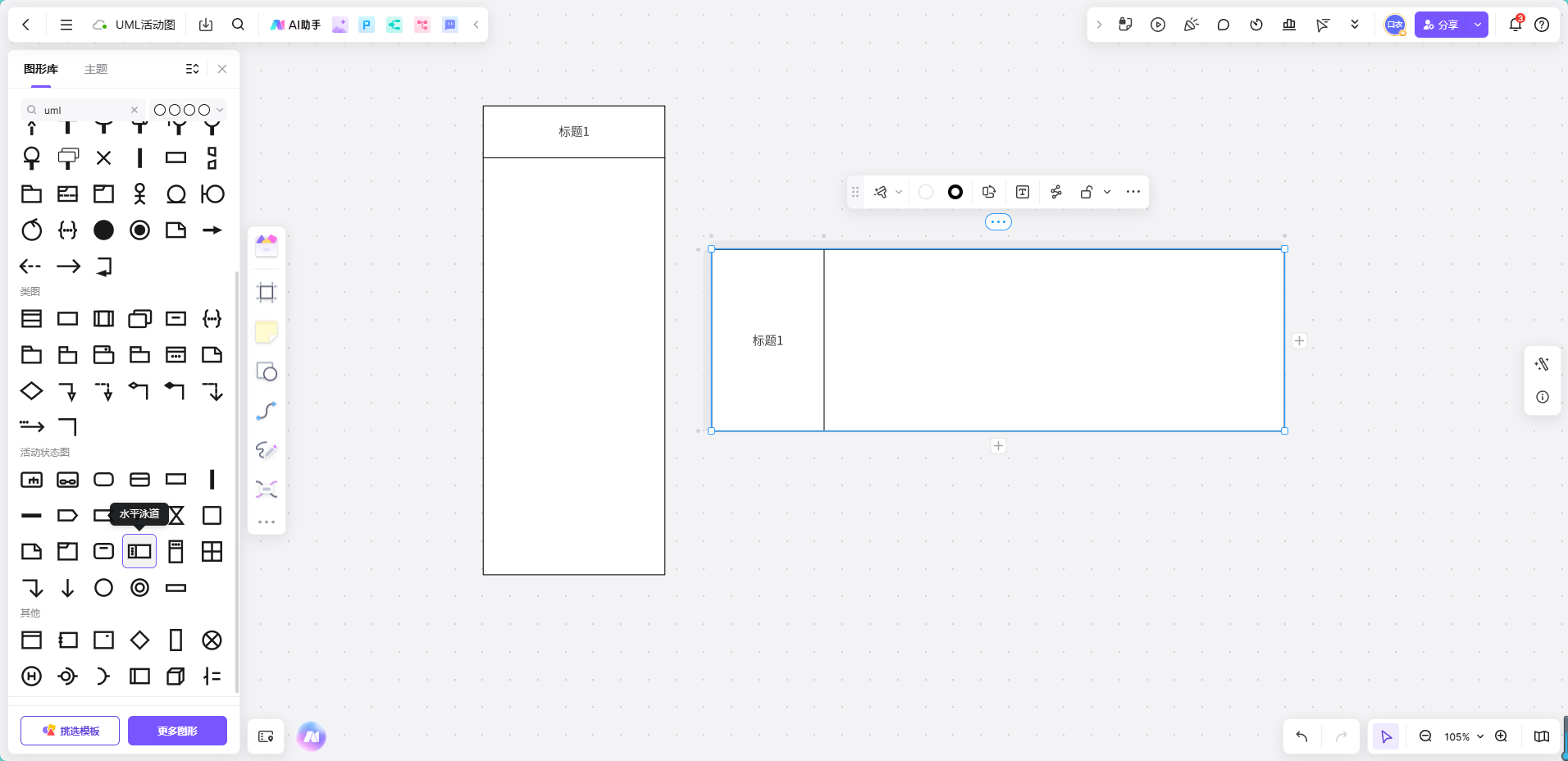The width and height of the screenshot is (1568, 761).
Task: Expand more top-right tools double chevron
Action: (x=1355, y=25)
